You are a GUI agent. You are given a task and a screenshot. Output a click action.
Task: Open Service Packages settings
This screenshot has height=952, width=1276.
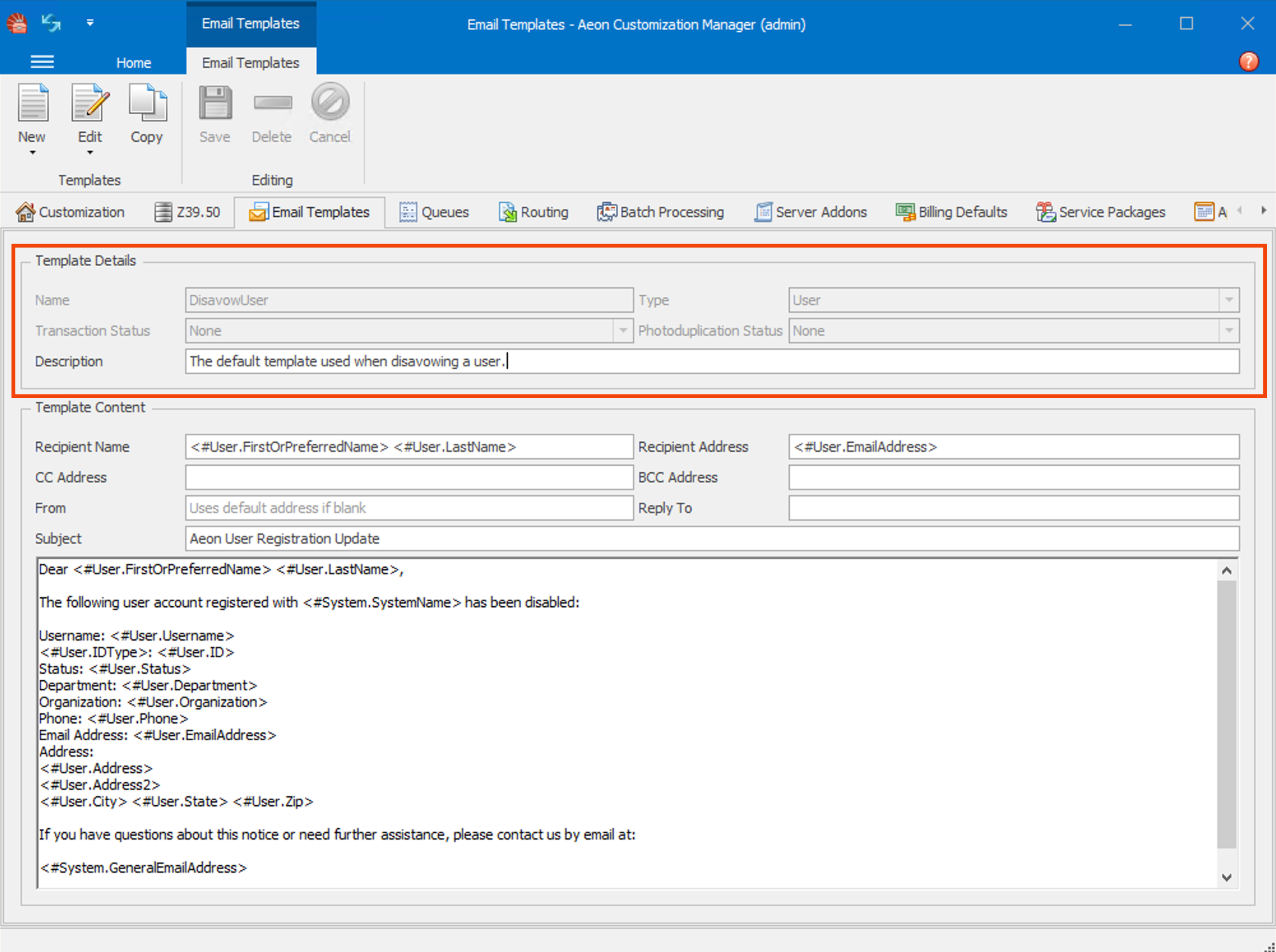coord(1101,212)
